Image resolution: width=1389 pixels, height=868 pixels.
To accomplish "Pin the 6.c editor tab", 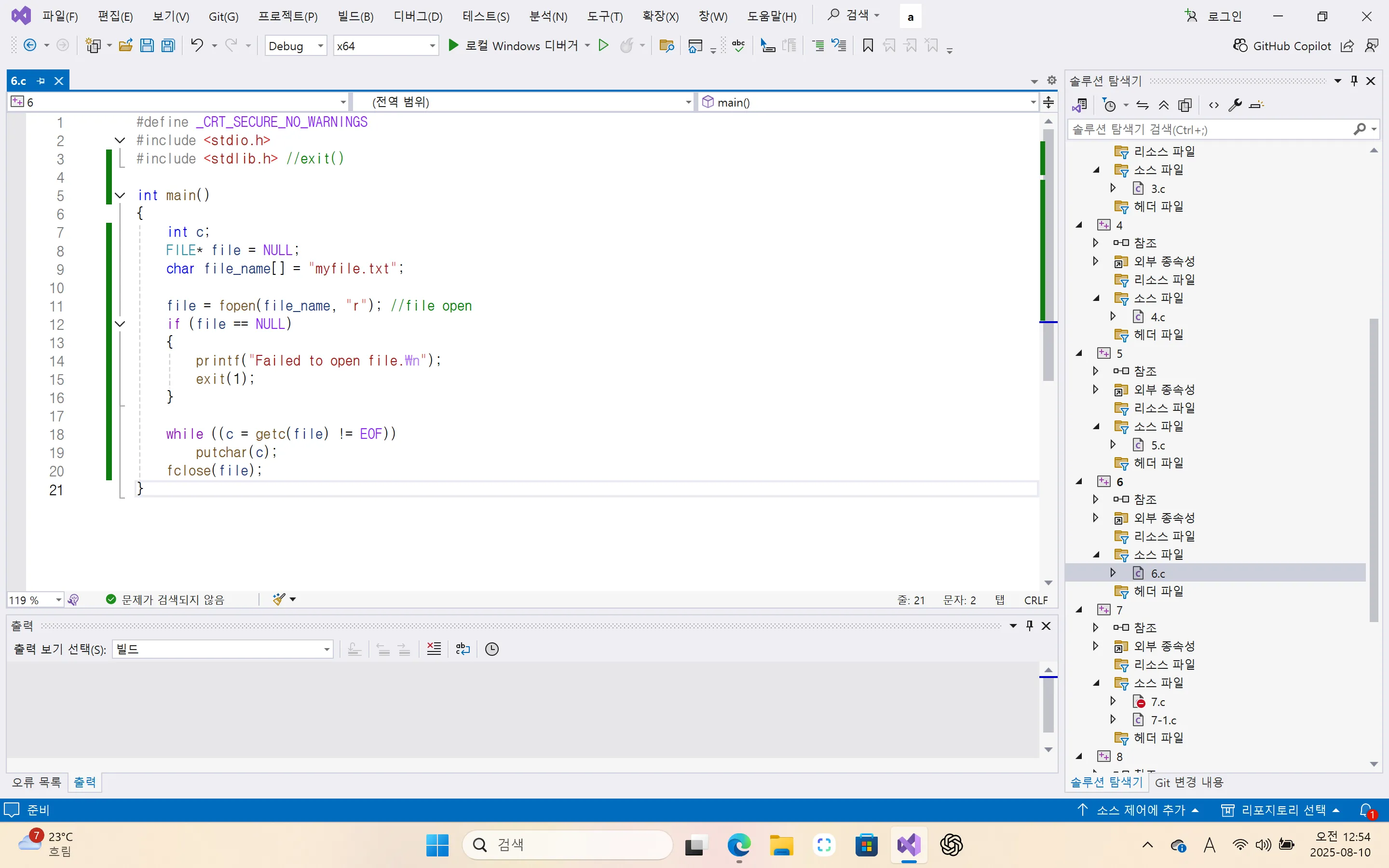I will (40, 81).
